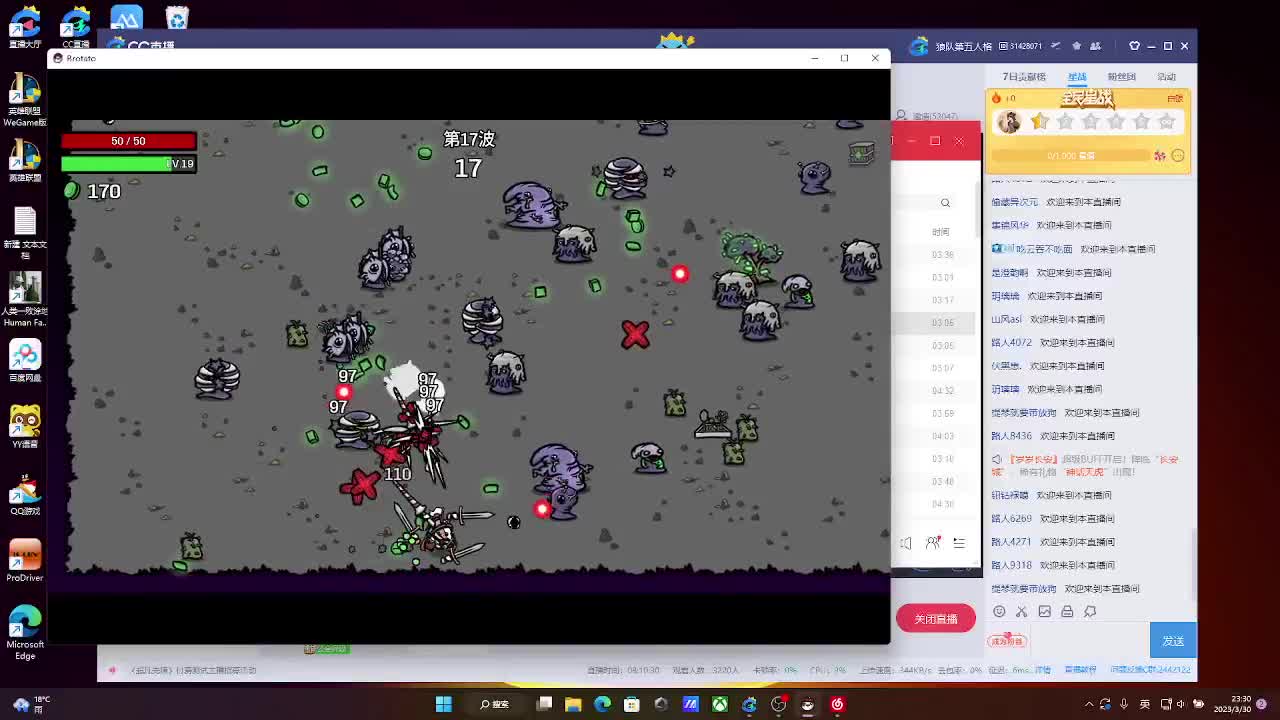Open the contacts icon with red dot

coord(933,543)
